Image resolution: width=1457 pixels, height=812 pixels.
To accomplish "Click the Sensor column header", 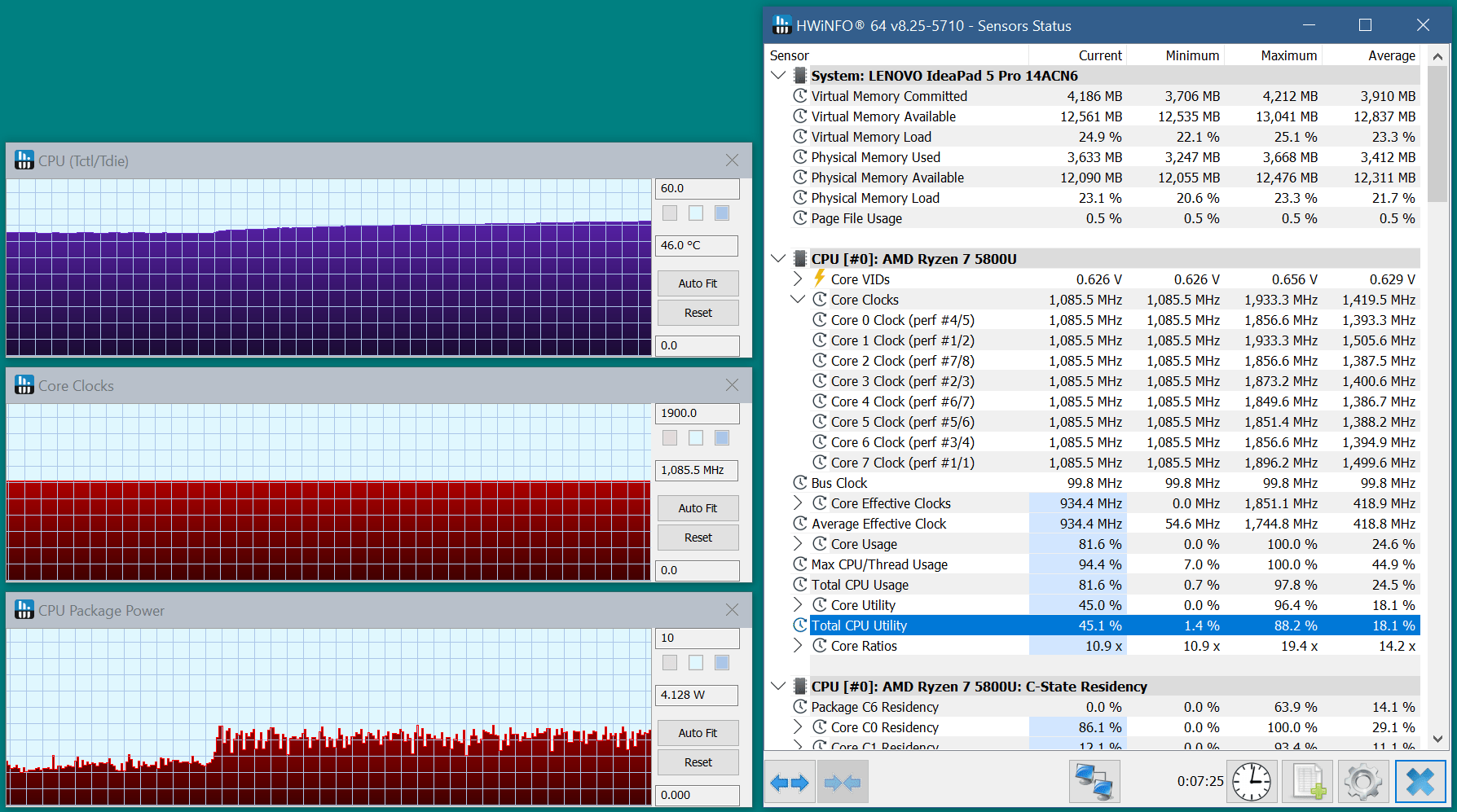I will [x=896, y=55].
